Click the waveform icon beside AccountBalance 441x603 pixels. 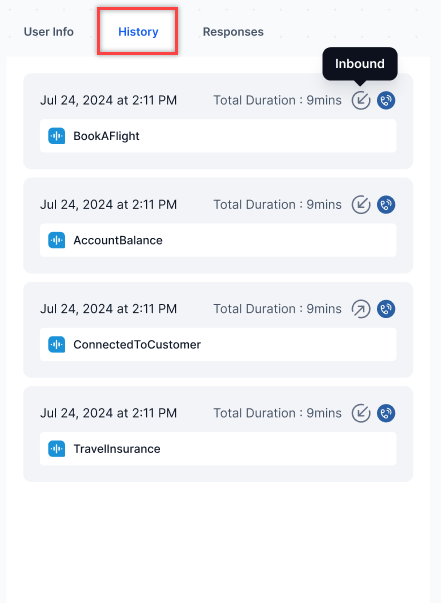pyautogui.click(x=57, y=240)
